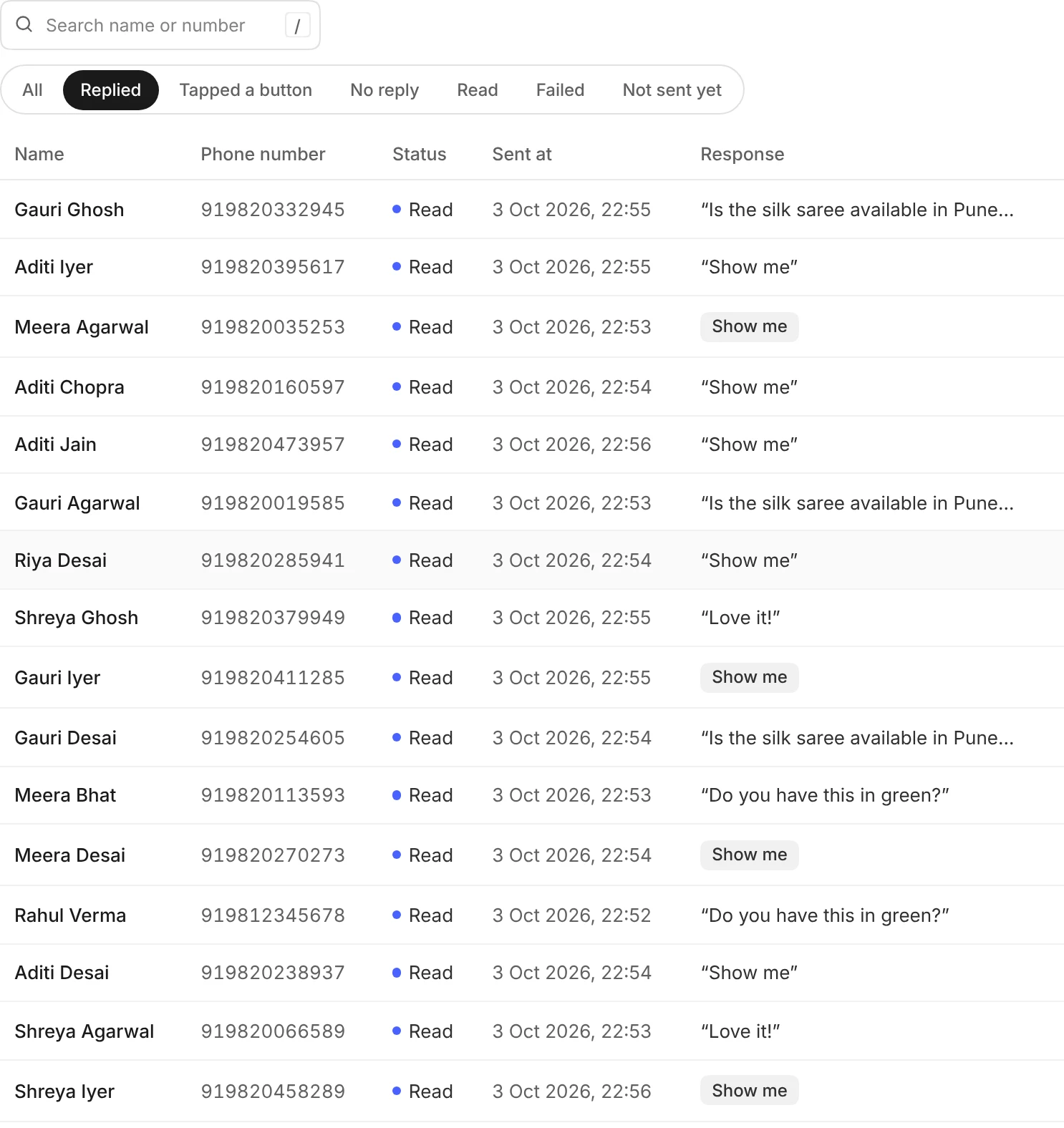
Task: Click Aditi Chopra's "Show me" response
Action: [x=749, y=387]
